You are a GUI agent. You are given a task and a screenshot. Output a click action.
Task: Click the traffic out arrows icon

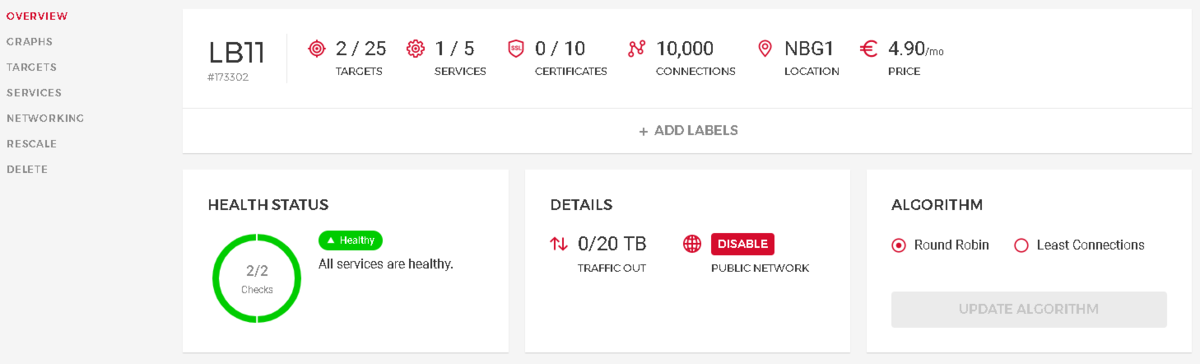click(x=558, y=244)
